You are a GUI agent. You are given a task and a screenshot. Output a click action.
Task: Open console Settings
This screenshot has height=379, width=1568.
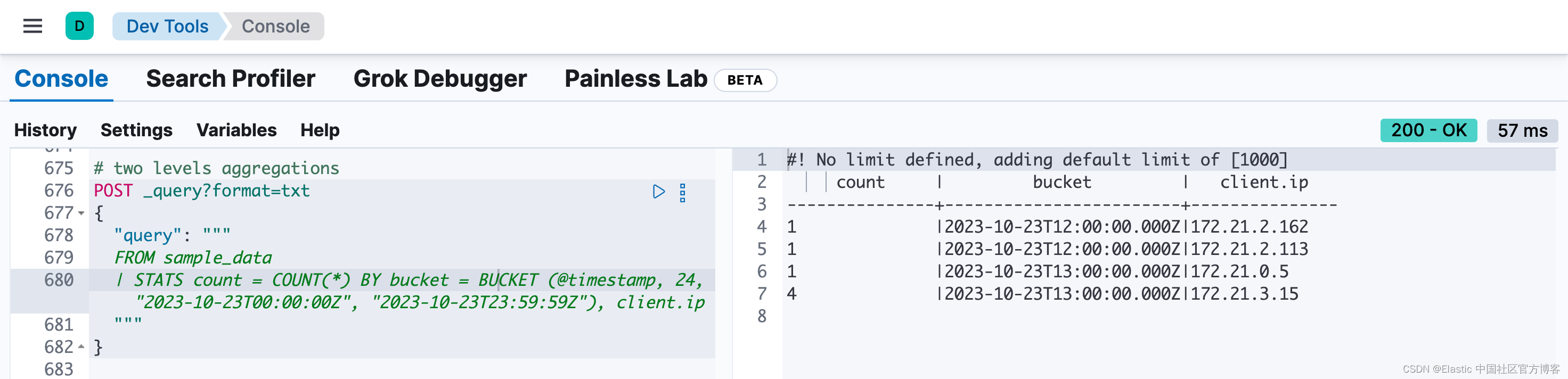136,130
